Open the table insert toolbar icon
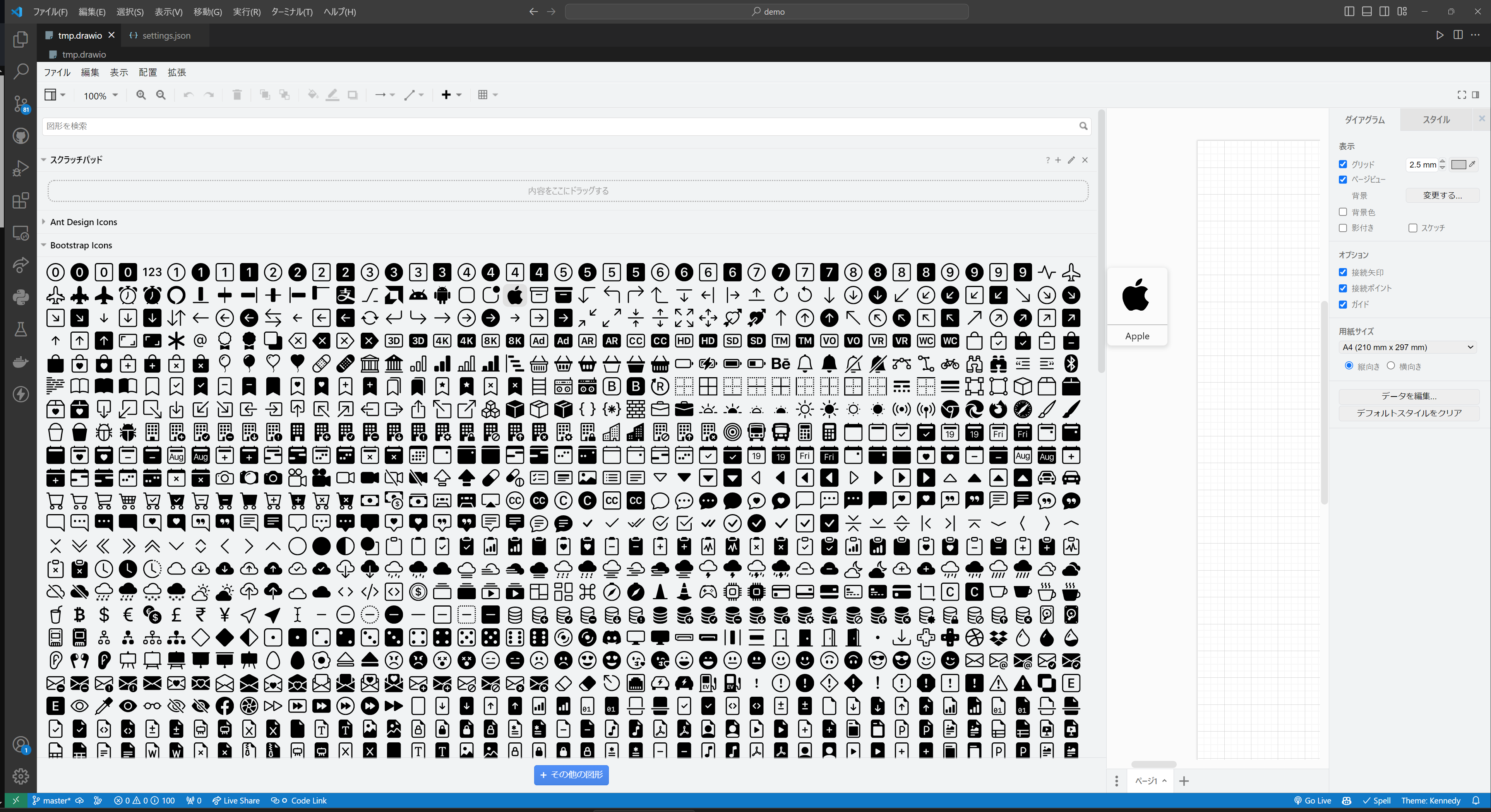Screen dimensions: 1491x812 [487, 95]
